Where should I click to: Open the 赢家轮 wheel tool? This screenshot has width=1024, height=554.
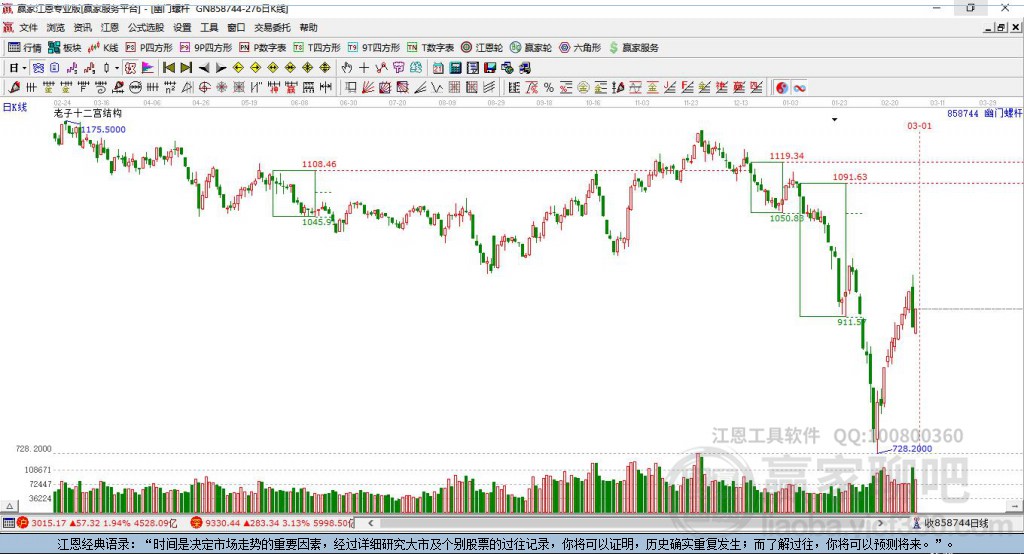[530, 48]
